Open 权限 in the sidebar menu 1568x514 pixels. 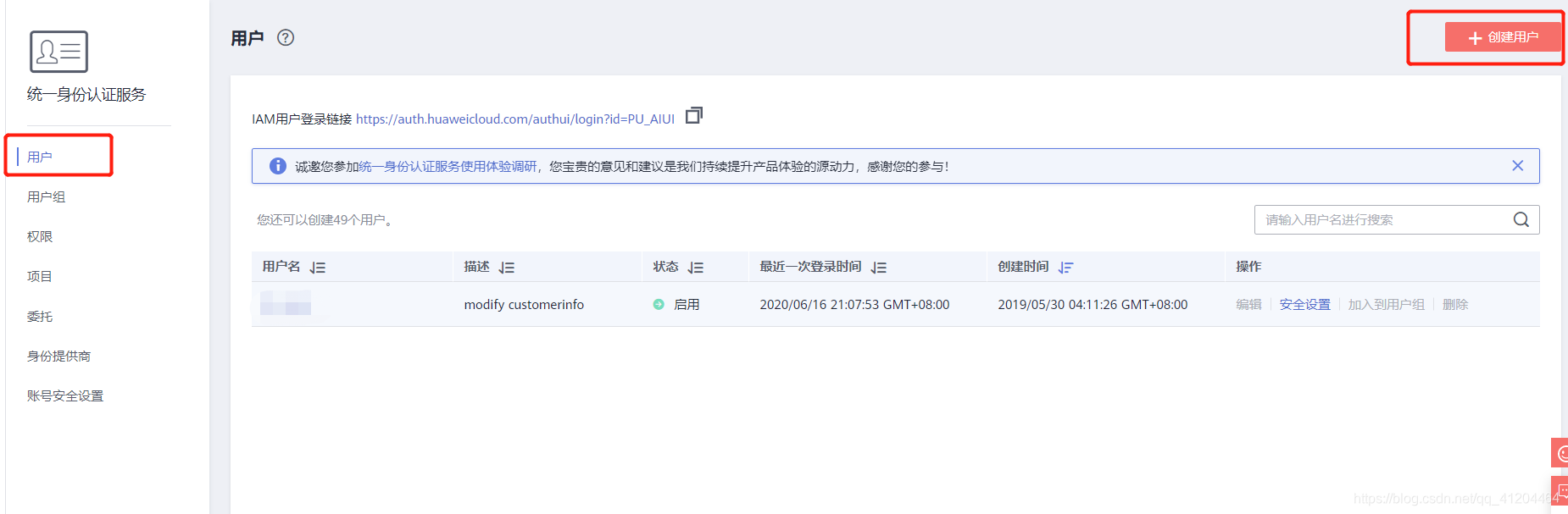click(40, 236)
